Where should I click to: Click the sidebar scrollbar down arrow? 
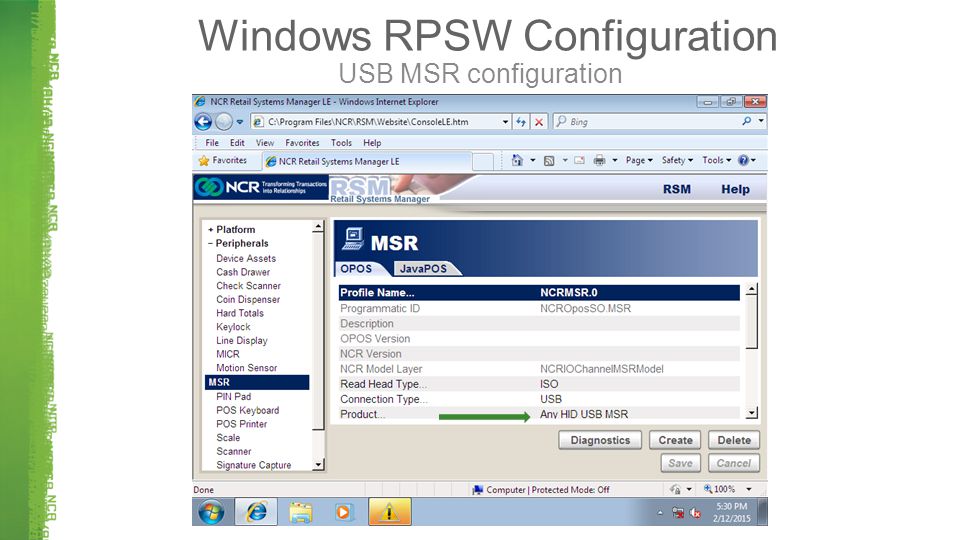click(318, 465)
